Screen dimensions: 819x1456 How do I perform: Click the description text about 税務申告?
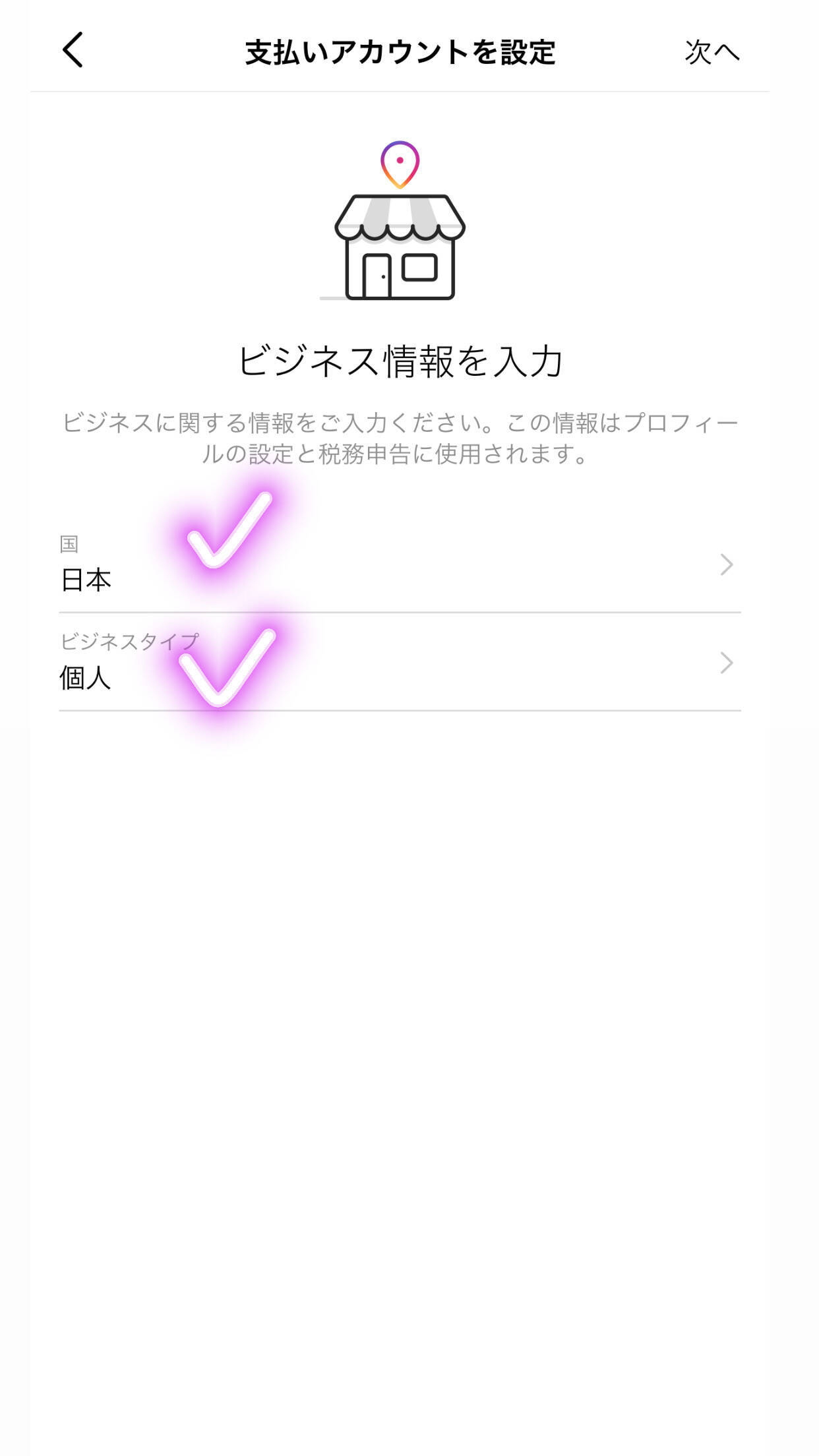400,439
